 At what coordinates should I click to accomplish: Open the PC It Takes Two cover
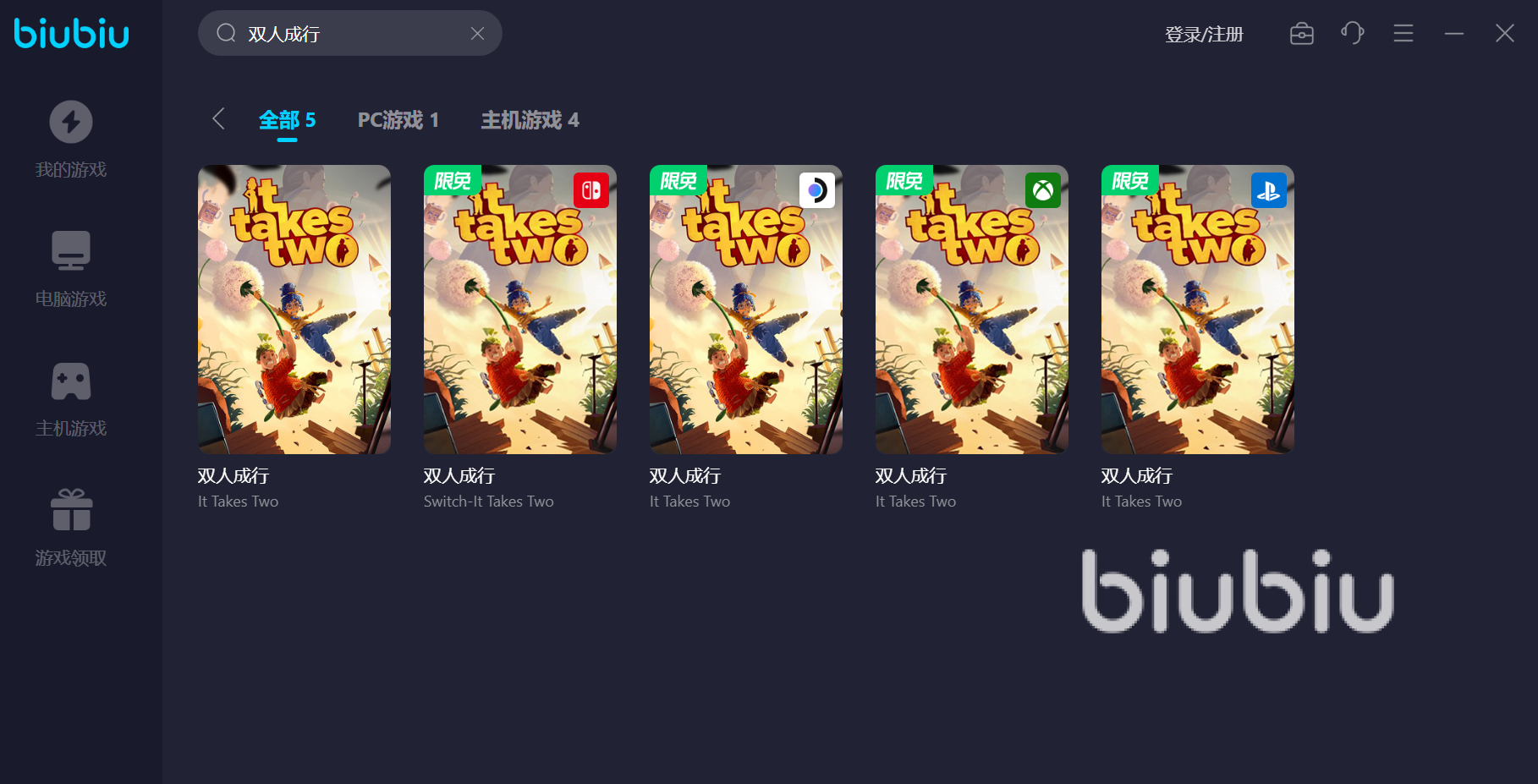pyautogui.click(x=294, y=310)
